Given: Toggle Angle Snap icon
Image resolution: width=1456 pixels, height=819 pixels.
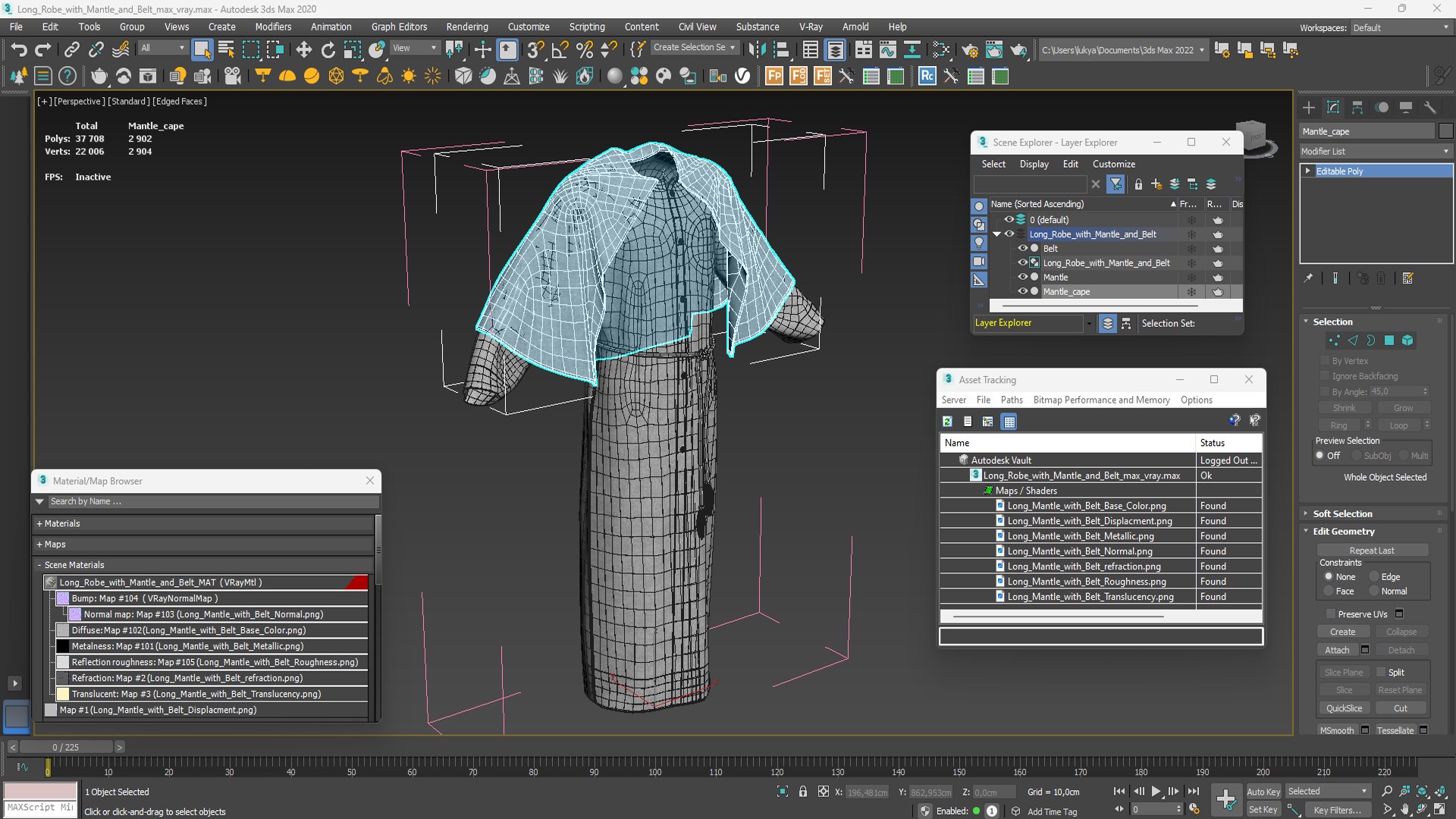Looking at the screenshot, I should click(x=560, y=50).
